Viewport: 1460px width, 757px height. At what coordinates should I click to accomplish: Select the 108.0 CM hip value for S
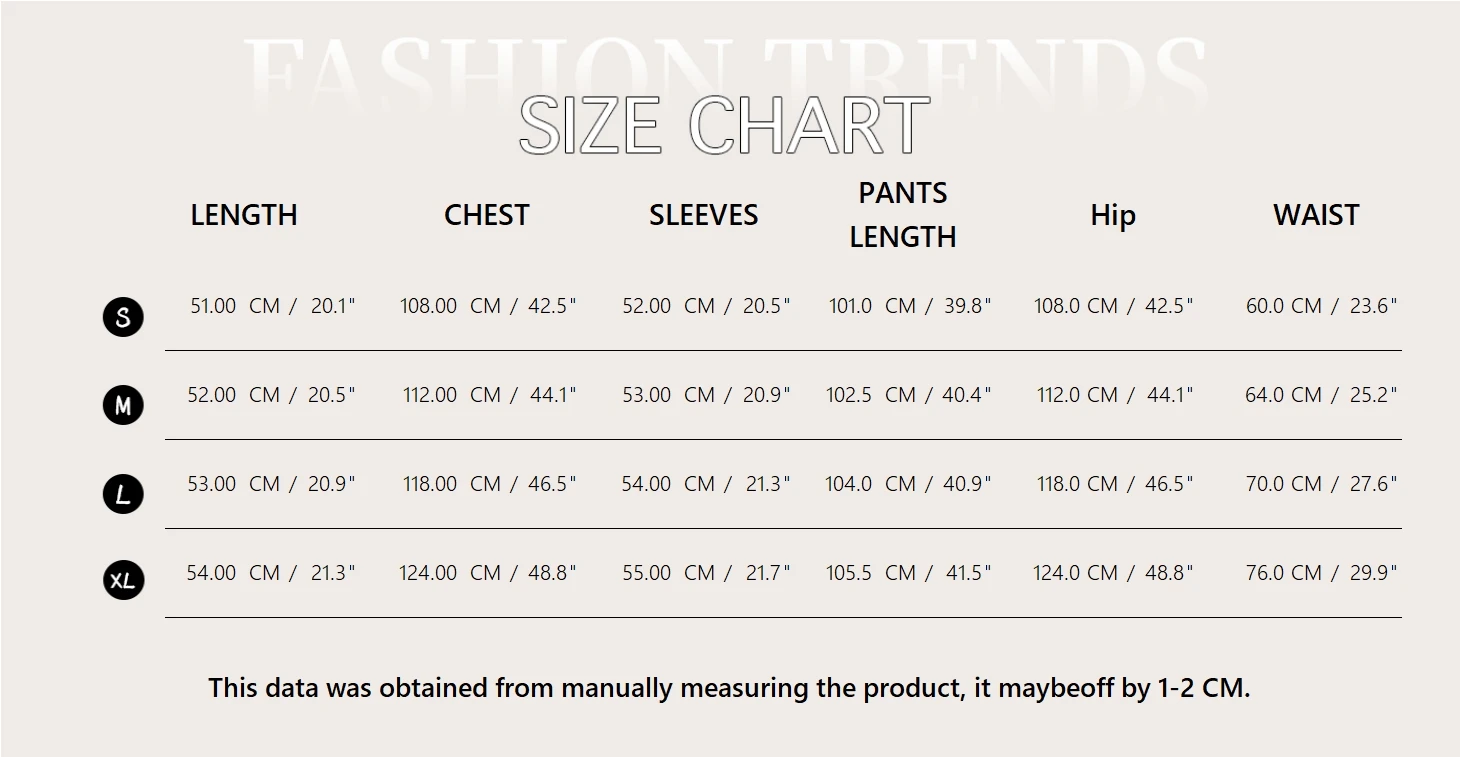click(1113, 306)
